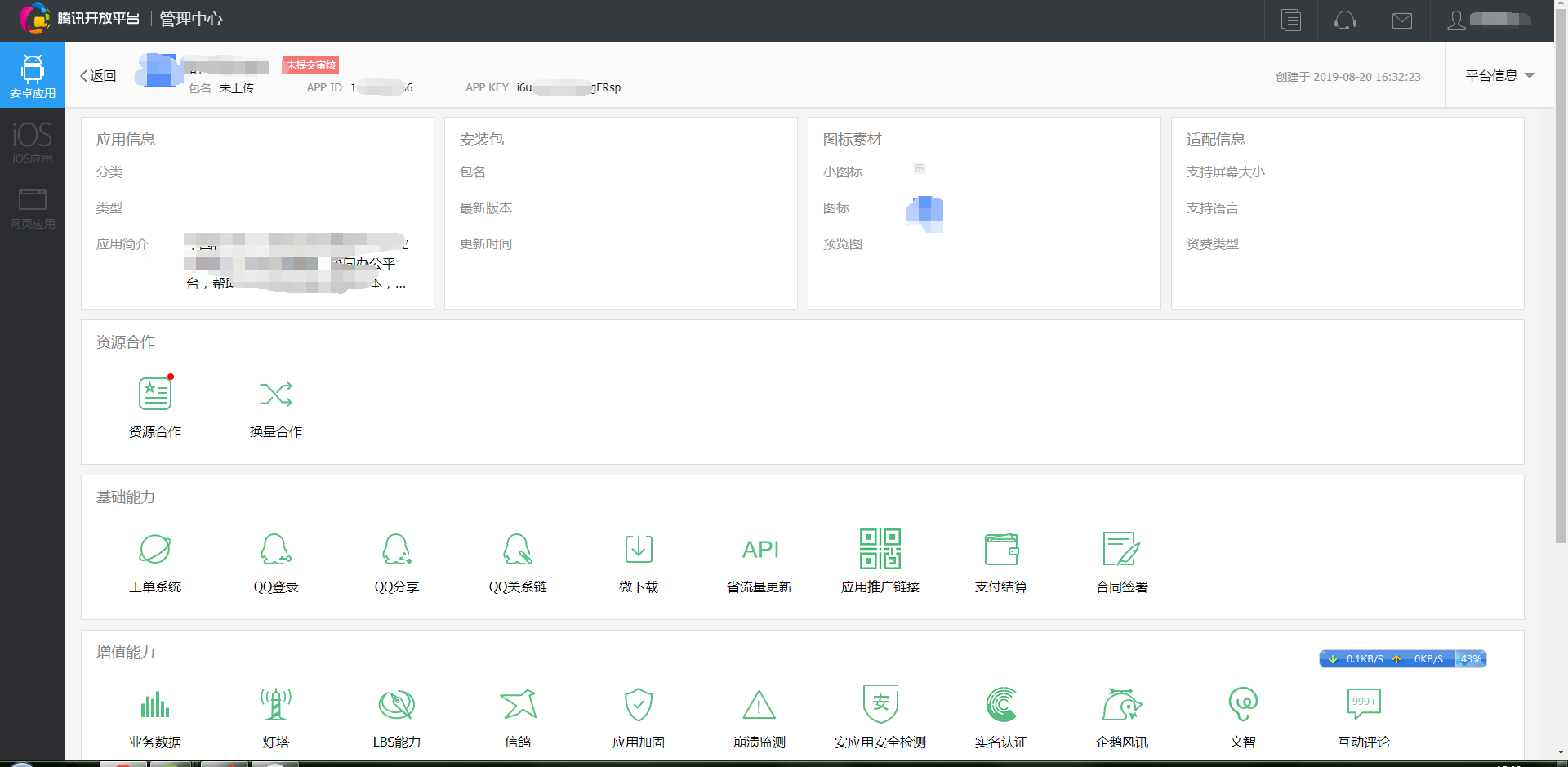The width and height of the screenshot is (1568, 767).
Task: Click the 资费类型 label
Action: click(x=1213, y=244)
